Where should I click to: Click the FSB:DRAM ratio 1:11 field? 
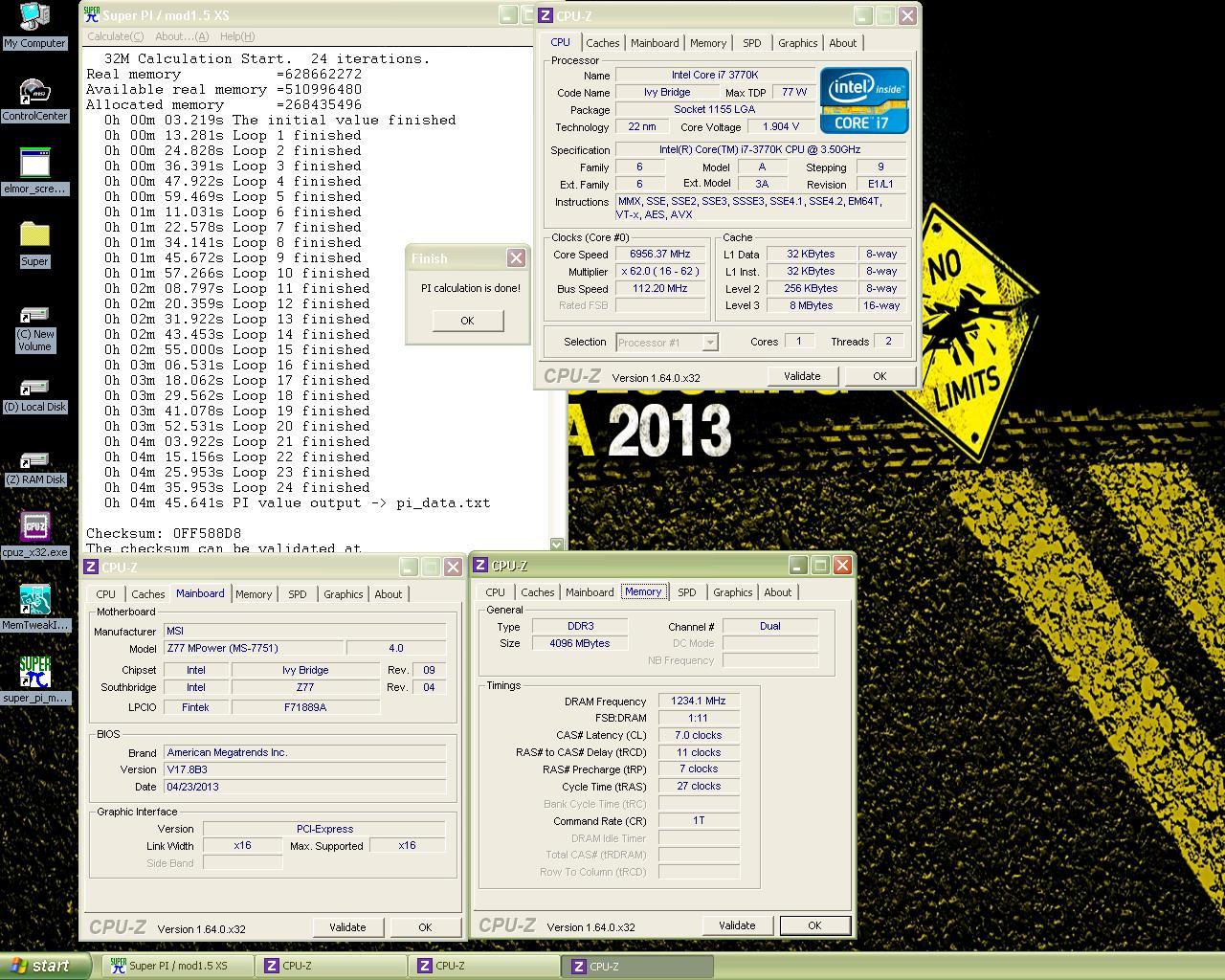699,719
